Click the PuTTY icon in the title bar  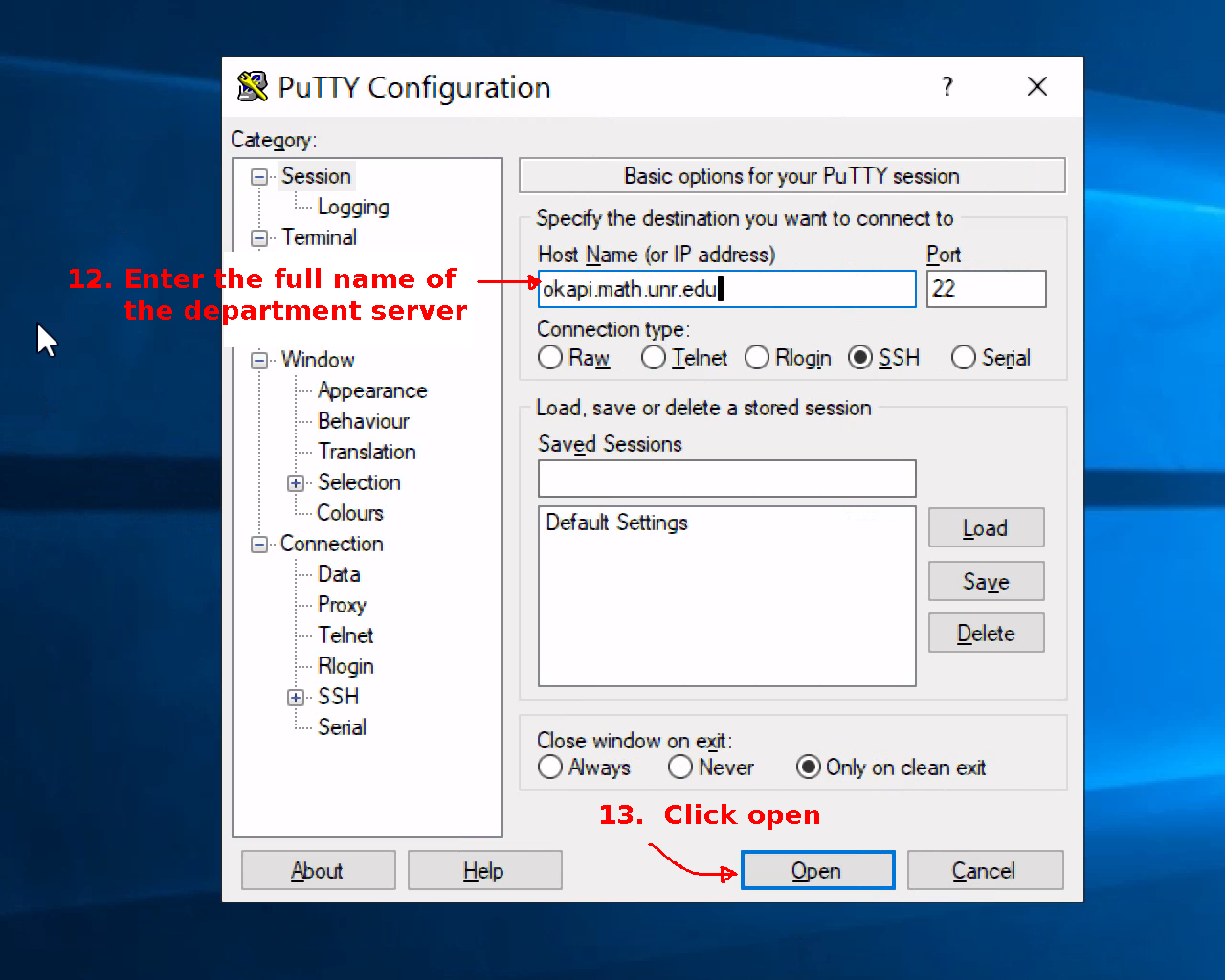(x=253, y=86)
